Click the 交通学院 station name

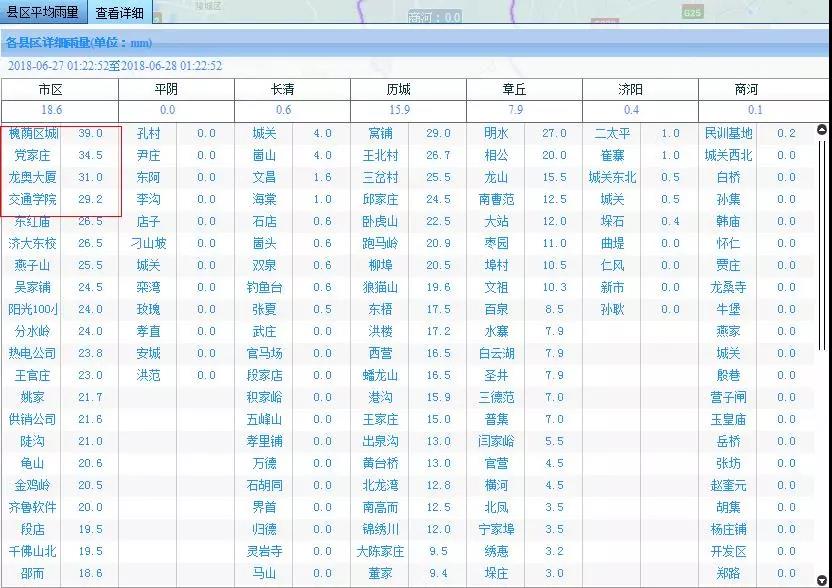coord(32,200)
